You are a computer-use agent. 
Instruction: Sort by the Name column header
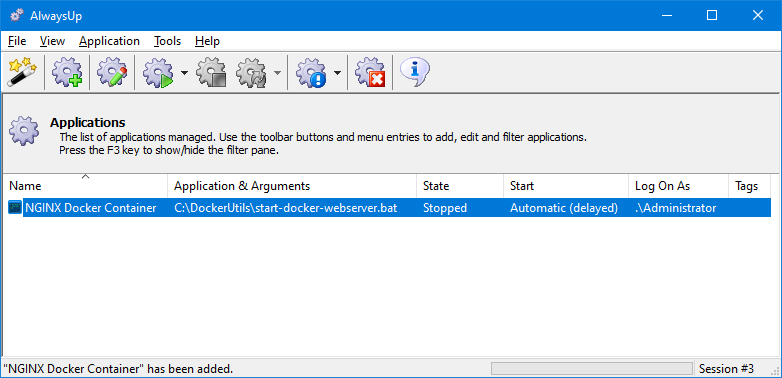pyautogui.click(x=85, y=186)
